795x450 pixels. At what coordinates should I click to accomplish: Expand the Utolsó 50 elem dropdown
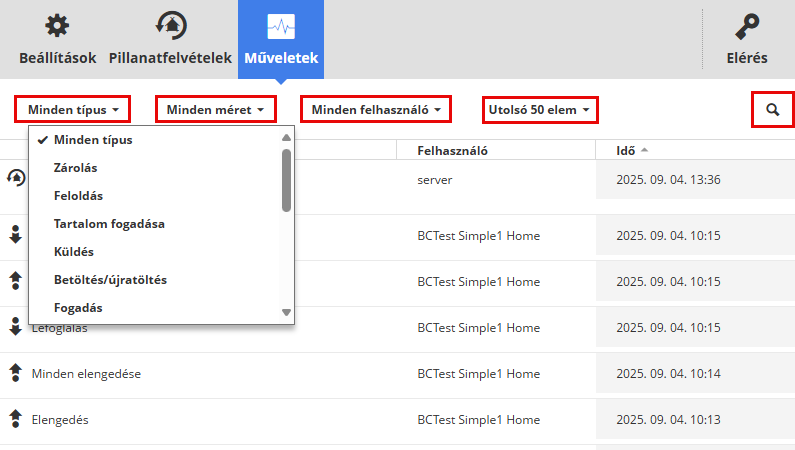pyautogui.click(x=539, y=109)
